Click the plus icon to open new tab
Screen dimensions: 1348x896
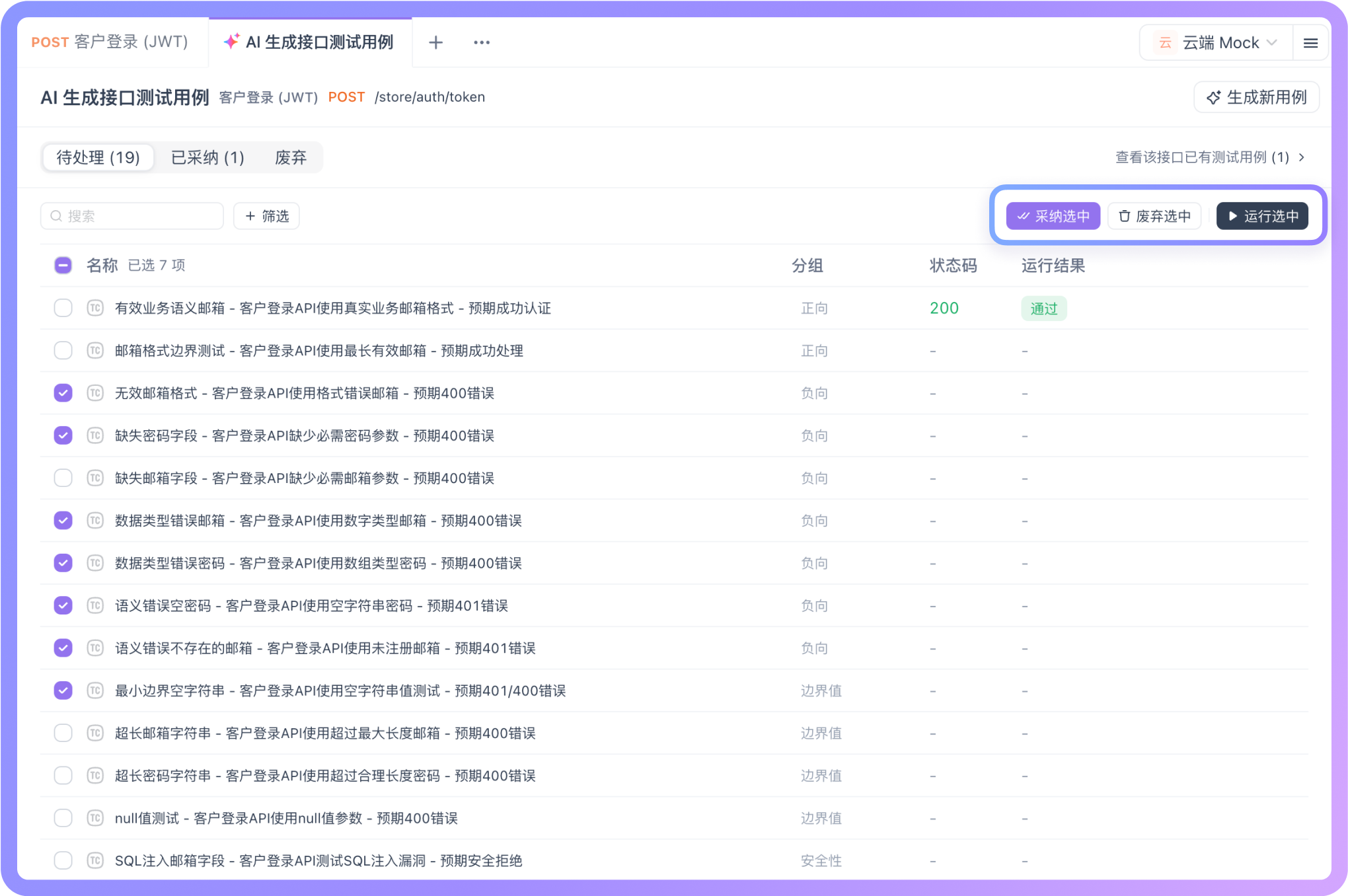(435, 43)
